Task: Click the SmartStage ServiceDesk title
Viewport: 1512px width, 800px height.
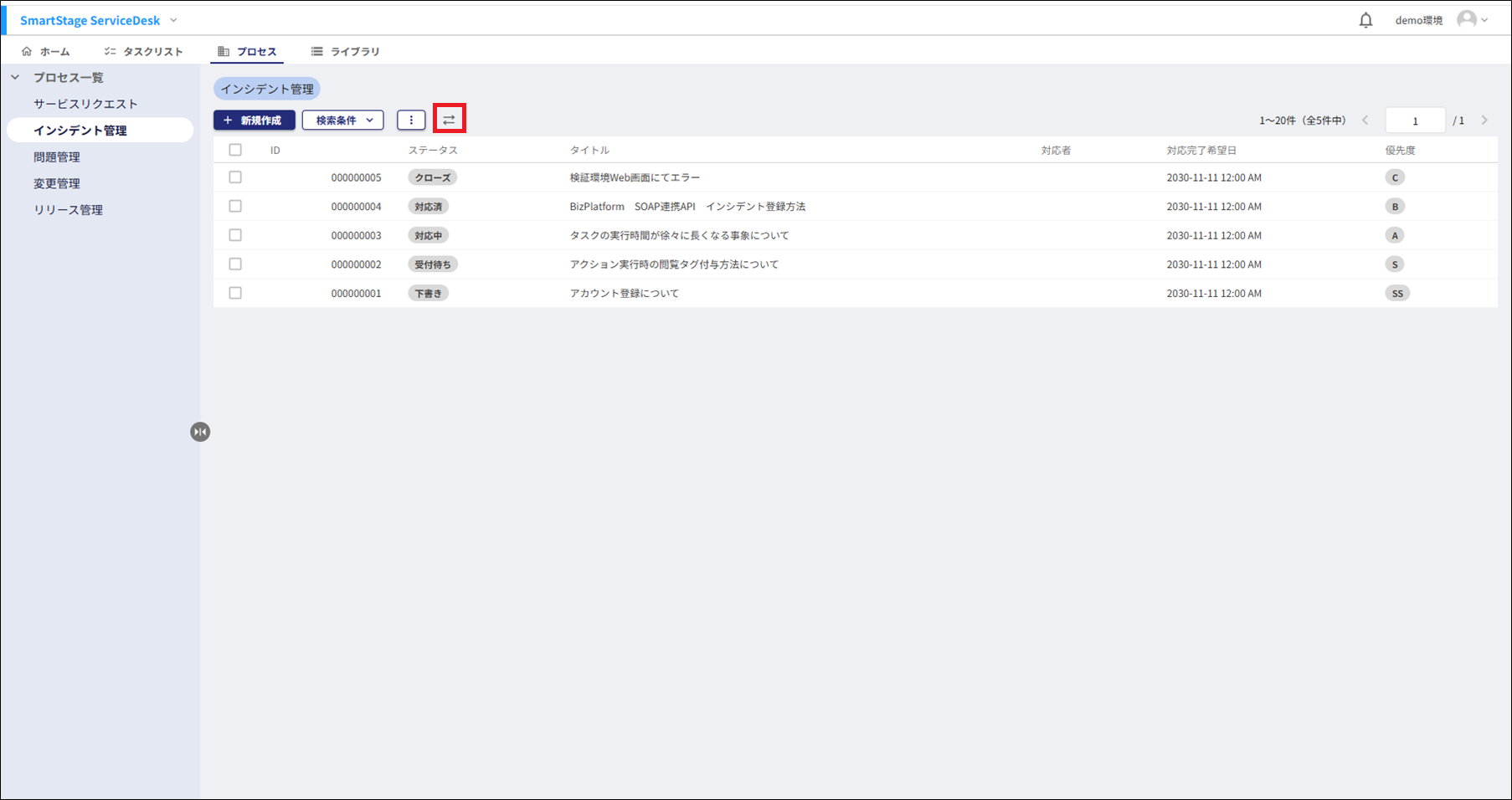Action: [90, 20]
